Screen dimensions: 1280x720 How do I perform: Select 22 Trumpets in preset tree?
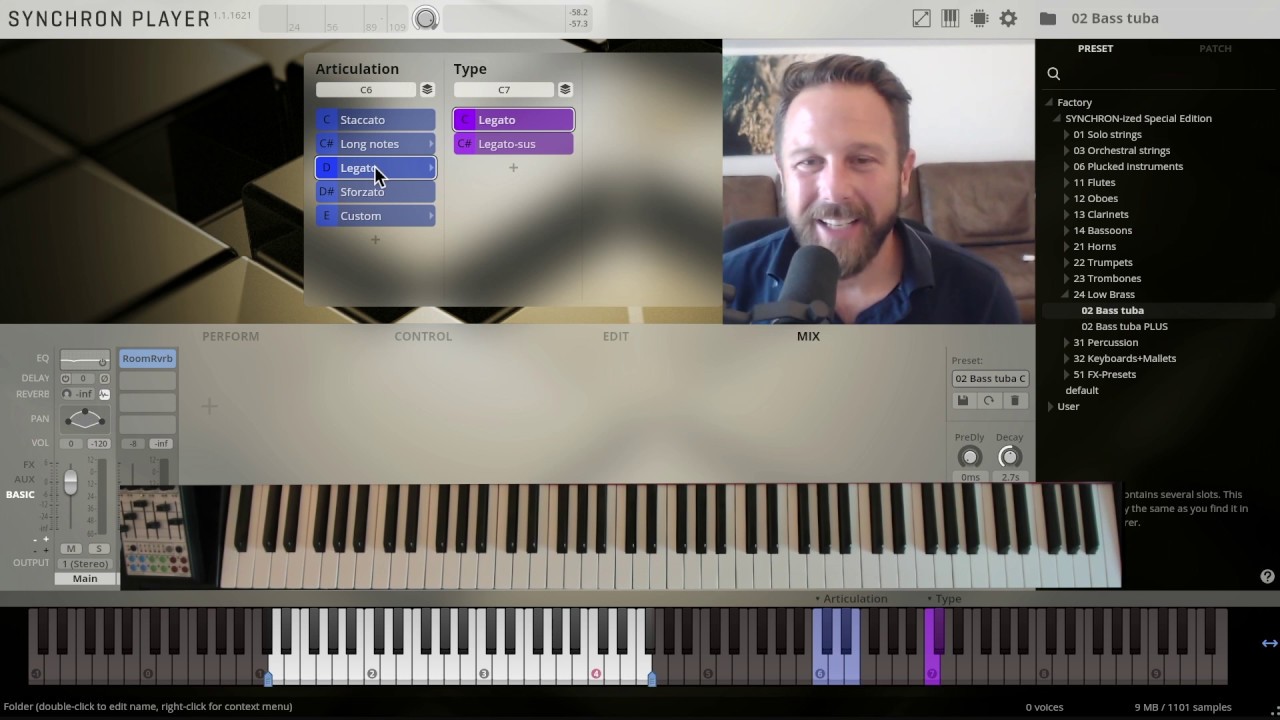(x=1103, y=262)
